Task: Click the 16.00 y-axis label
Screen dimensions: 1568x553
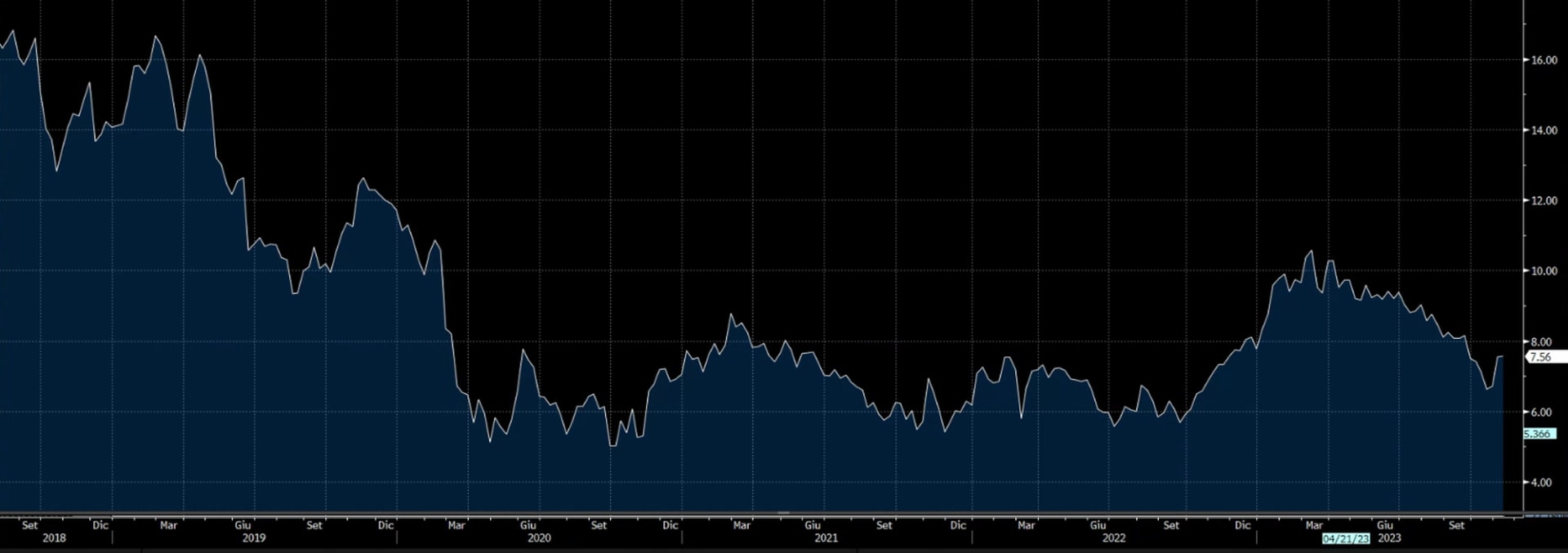Action: click(1544, 60)
